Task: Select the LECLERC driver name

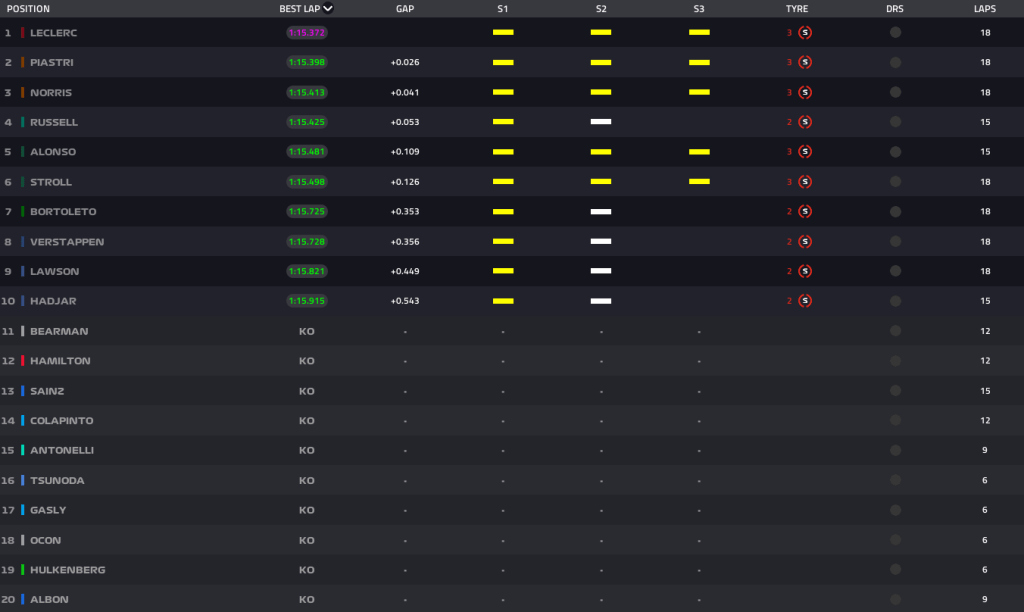Action: [54, 33]
